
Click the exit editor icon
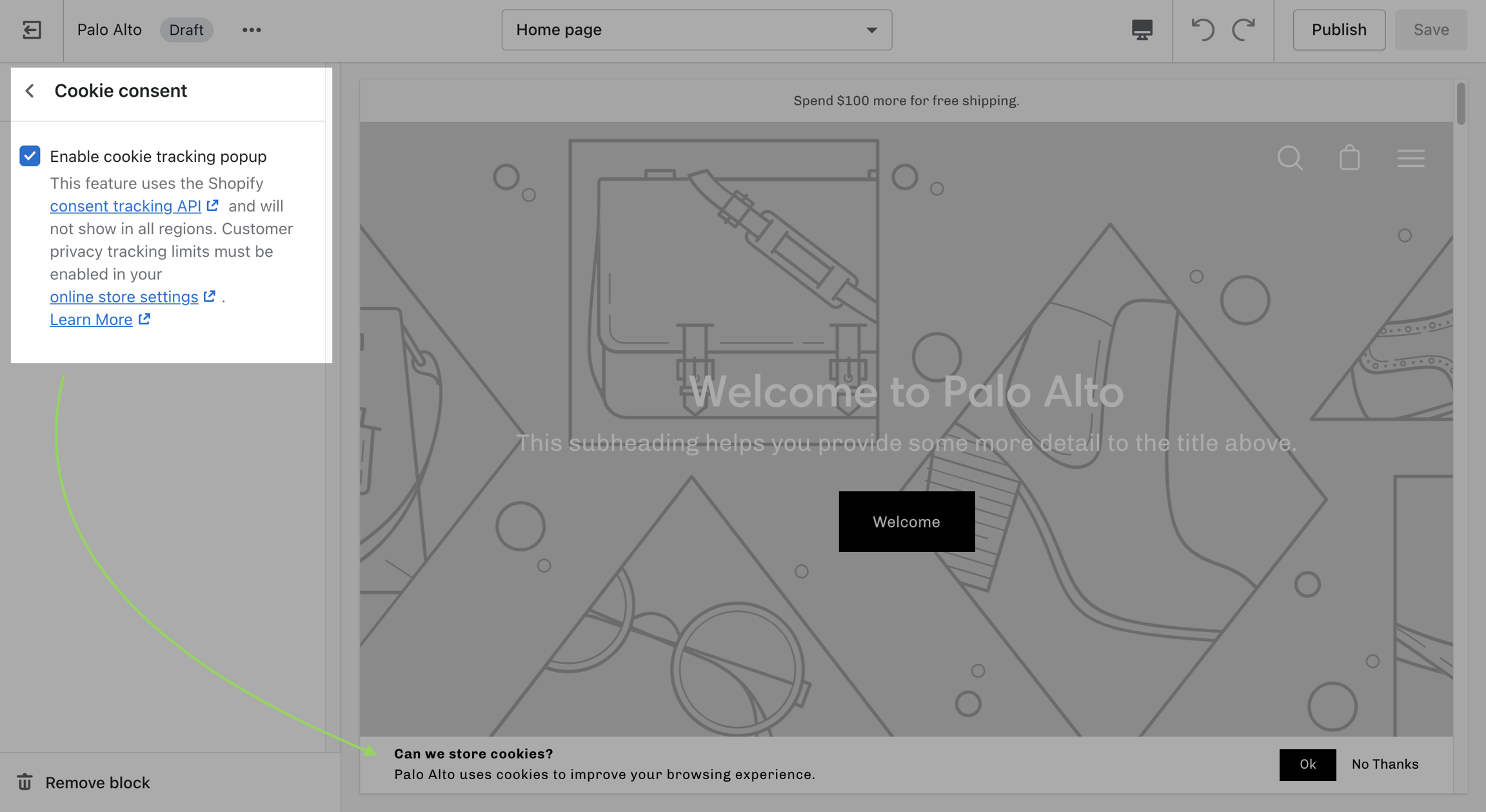point(32,30)
